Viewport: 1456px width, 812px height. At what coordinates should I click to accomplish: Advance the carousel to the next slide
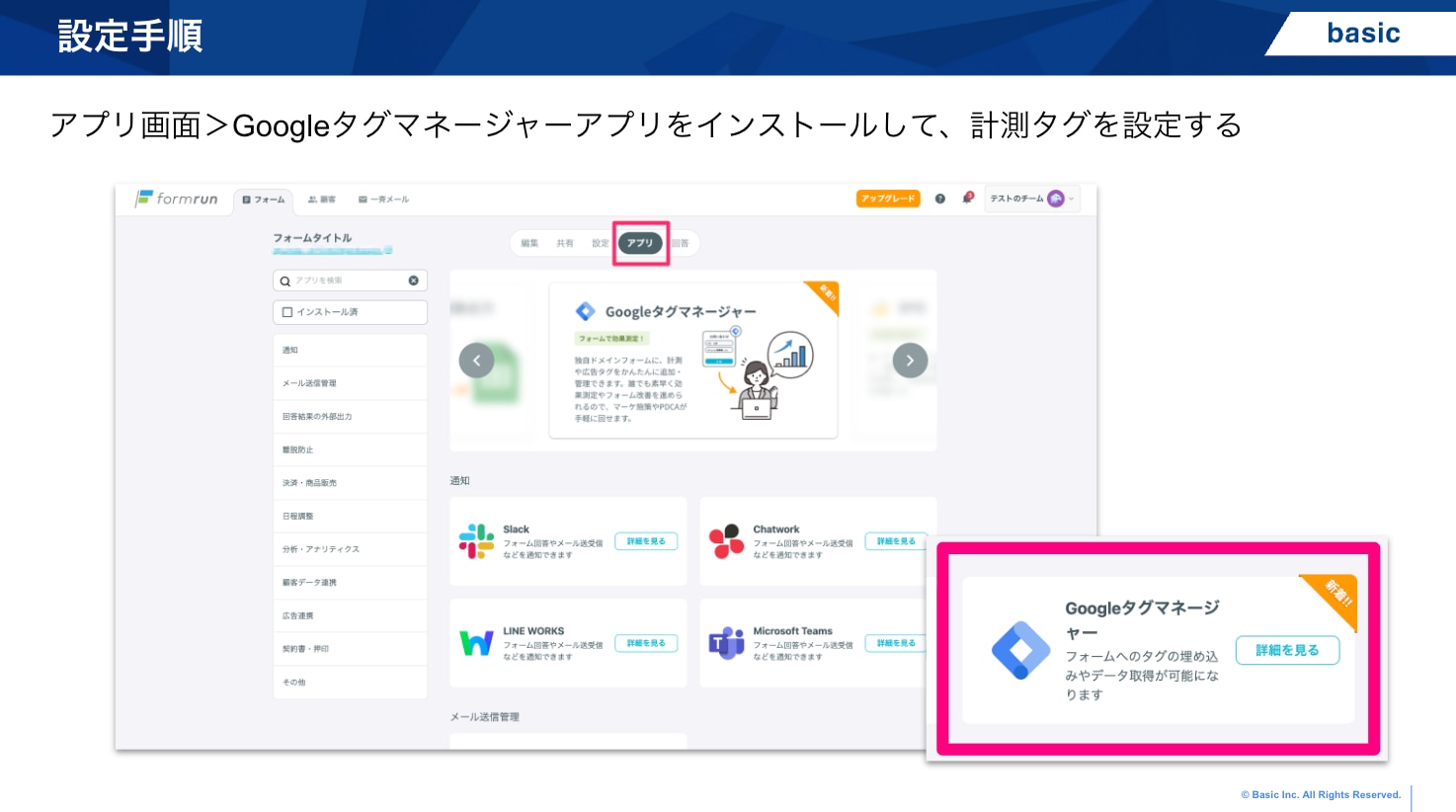click(910, 361)
